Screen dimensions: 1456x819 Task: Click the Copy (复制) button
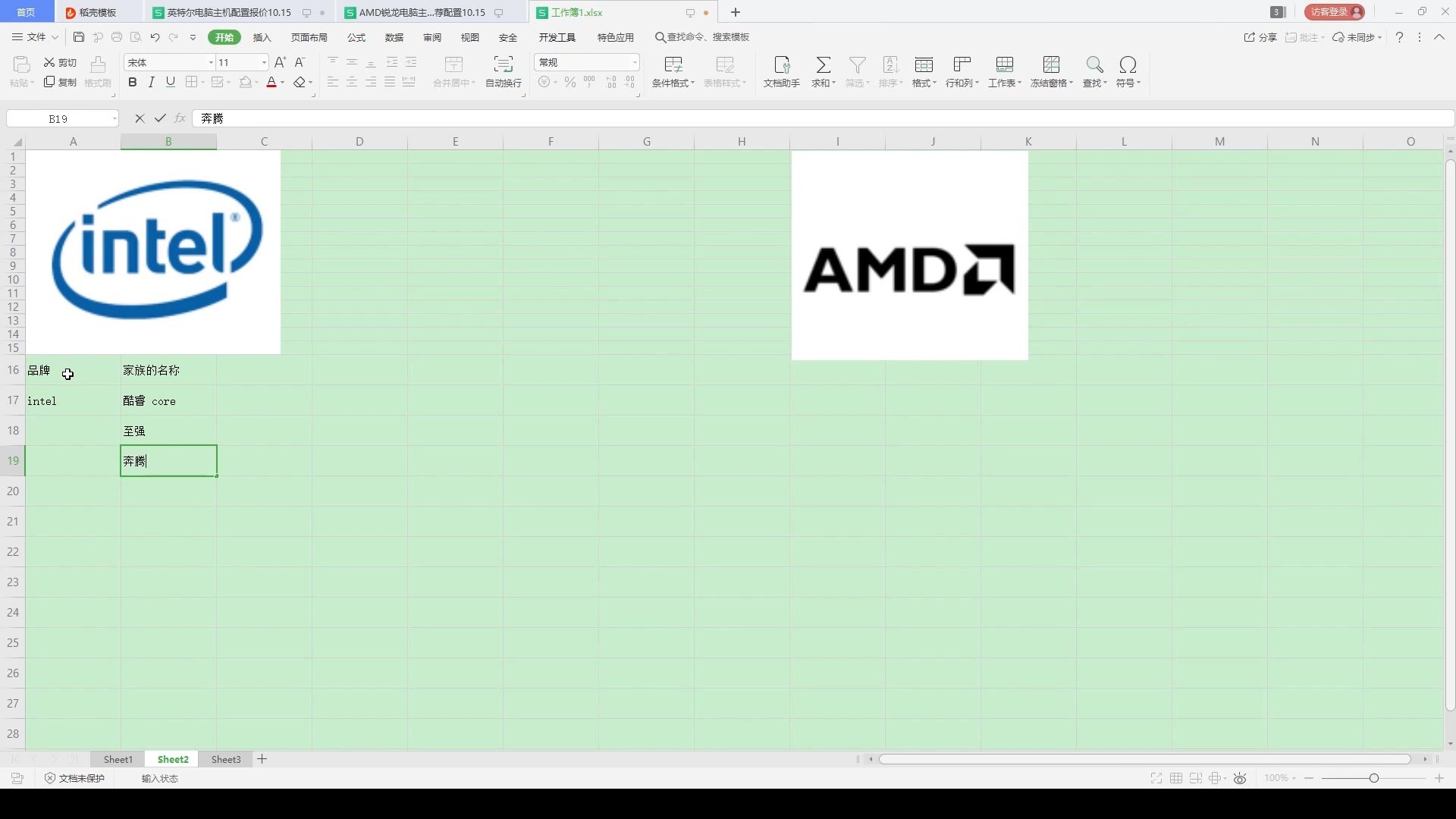pos(61,82)
